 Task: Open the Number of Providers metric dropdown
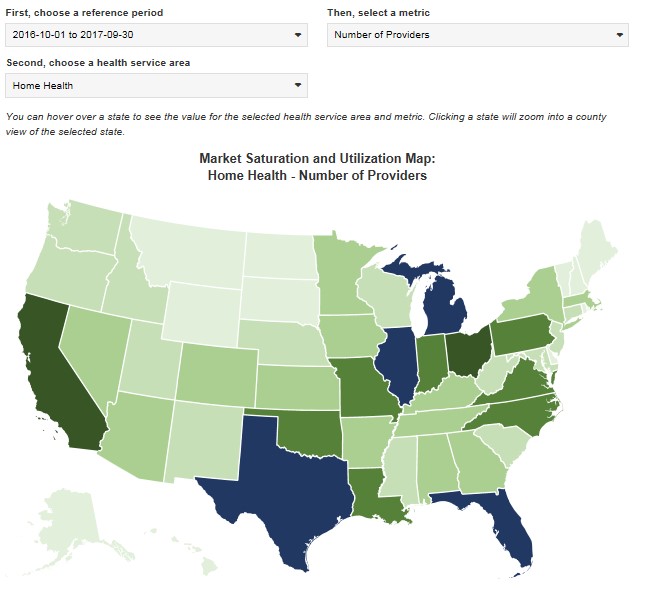point(478,36)
